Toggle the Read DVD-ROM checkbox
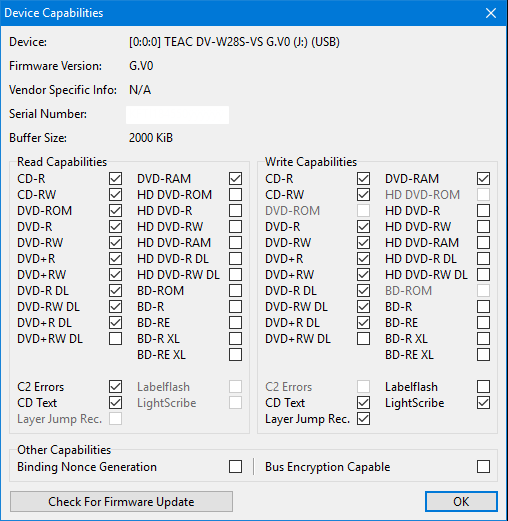This screenshot has height=521, width=508. pos(115,211)
